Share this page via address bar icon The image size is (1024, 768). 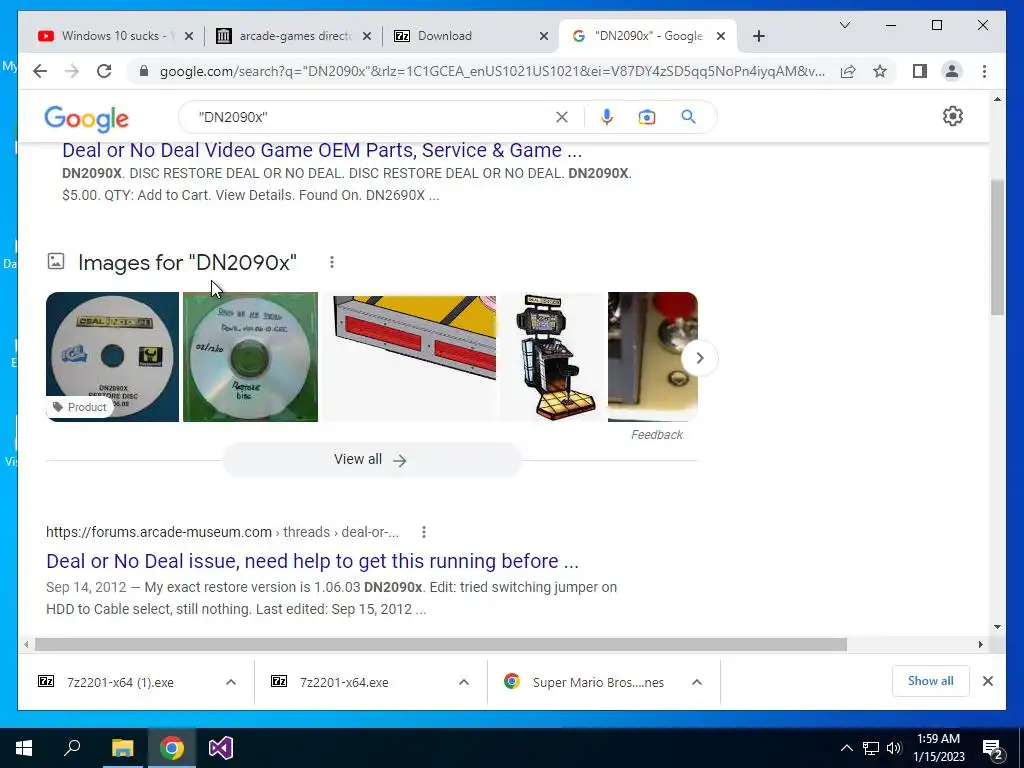tap(848, 71)
